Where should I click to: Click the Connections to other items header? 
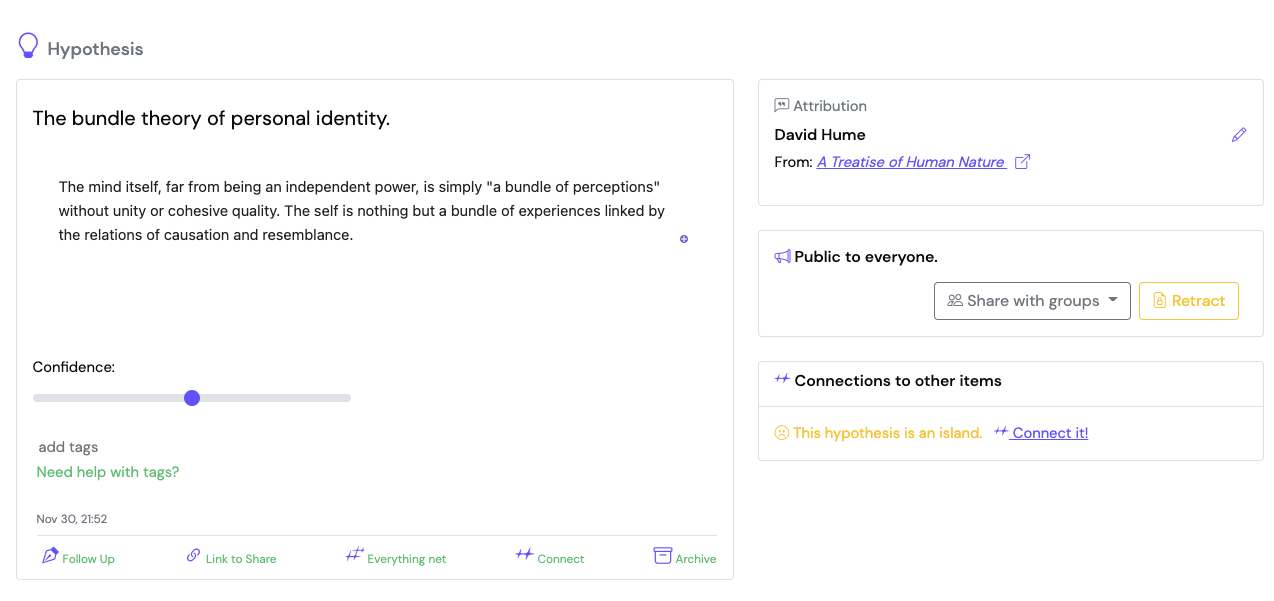pos(898,381)
